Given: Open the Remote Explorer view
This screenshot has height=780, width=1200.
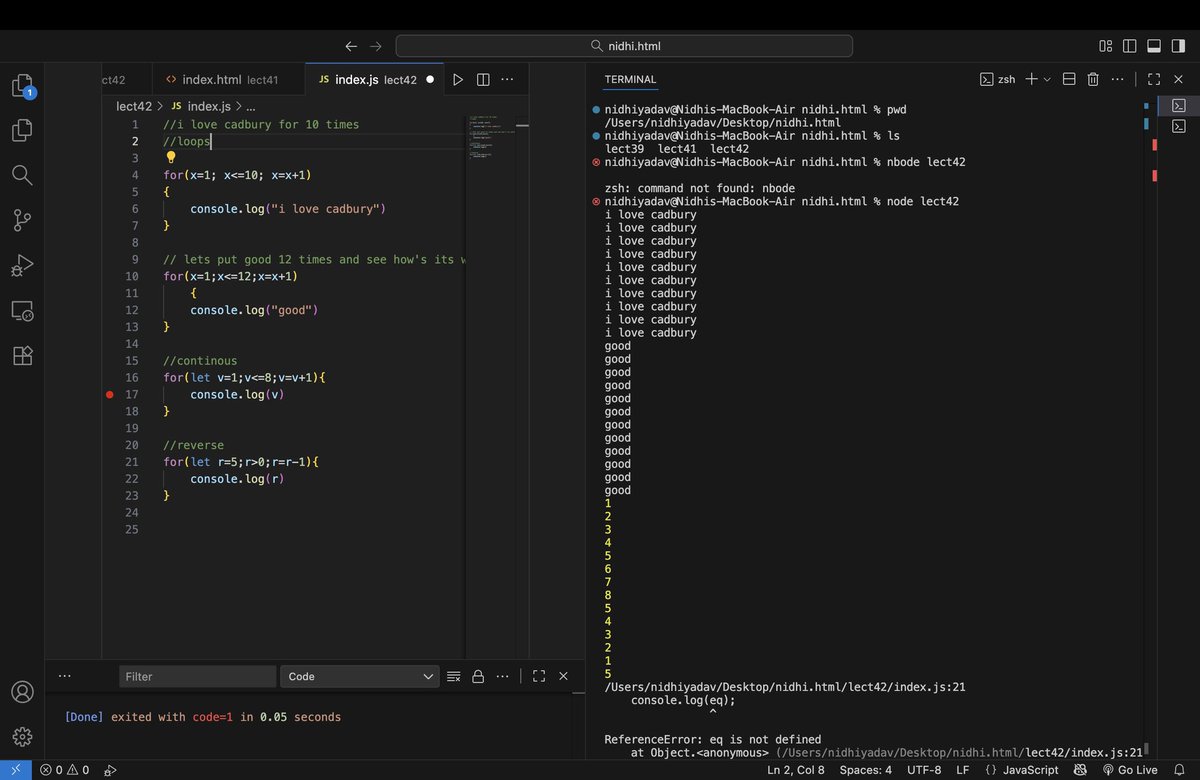Looking at the screenshot, I should [x=22, y=311].
